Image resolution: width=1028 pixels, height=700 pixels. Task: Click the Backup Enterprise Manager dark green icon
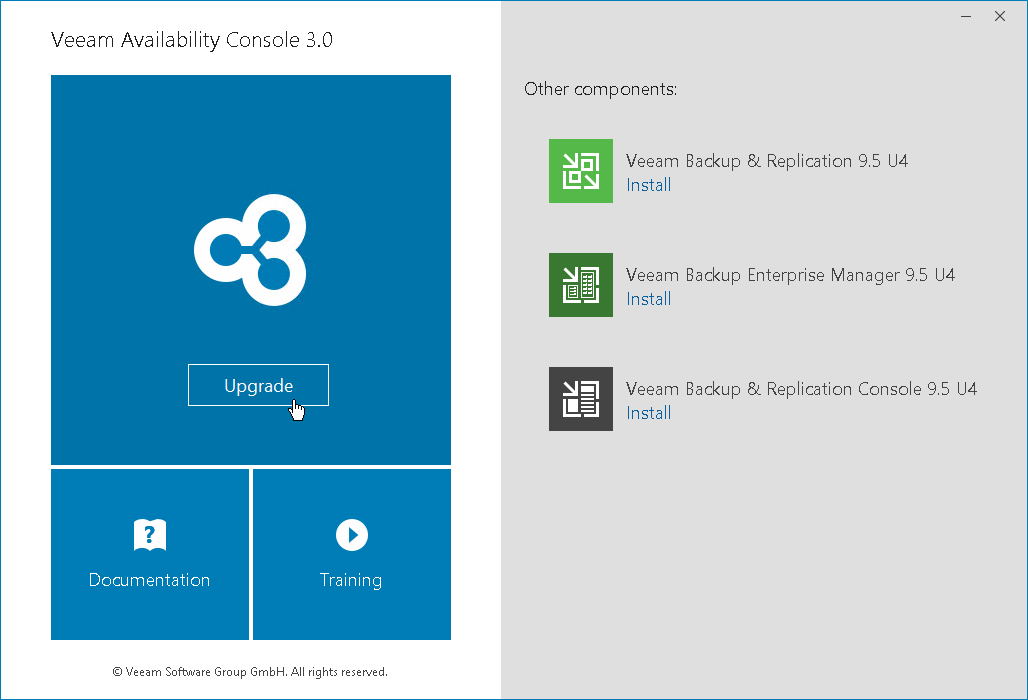581,285
